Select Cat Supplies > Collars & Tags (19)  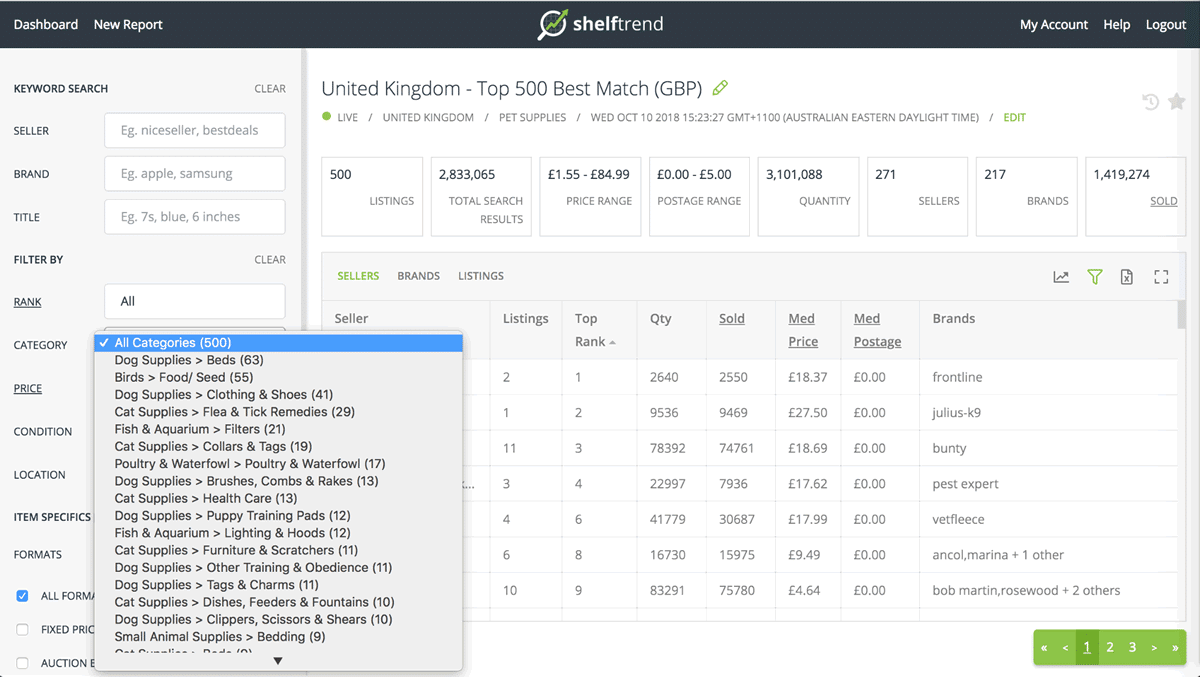click(279, 446)
